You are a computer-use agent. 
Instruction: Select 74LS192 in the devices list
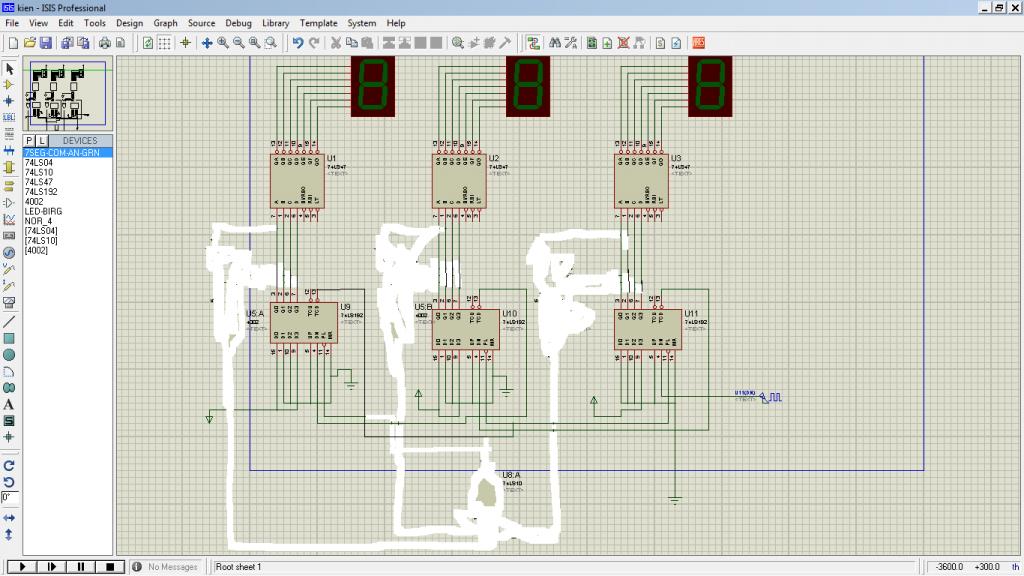(x=41, y=191)
